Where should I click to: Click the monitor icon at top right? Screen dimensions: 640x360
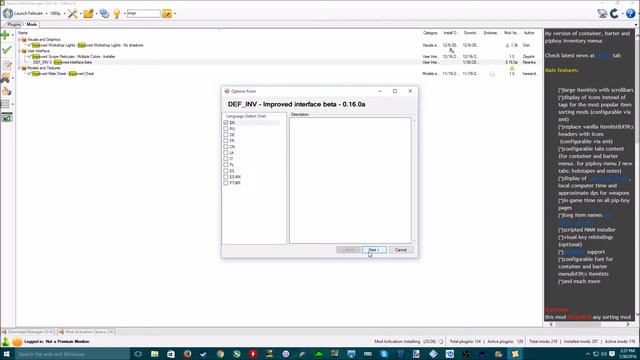[602, 13]
